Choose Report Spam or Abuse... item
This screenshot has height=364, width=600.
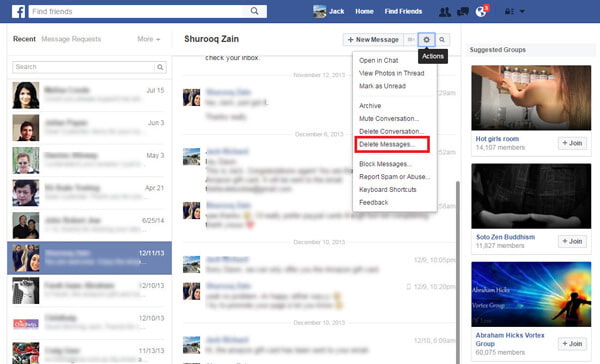395,177
